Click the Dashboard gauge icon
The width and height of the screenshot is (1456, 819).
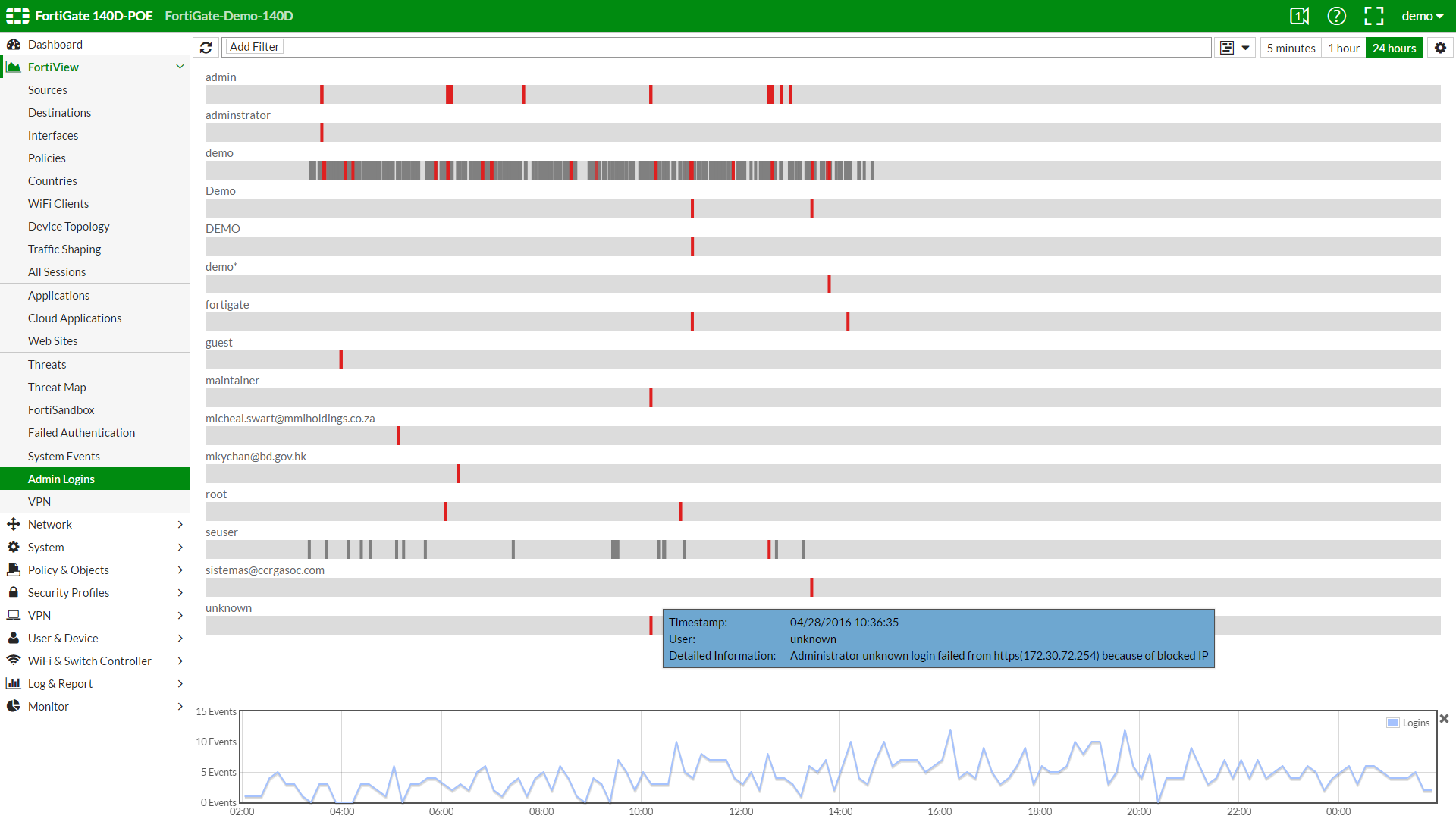click(14, 44)
